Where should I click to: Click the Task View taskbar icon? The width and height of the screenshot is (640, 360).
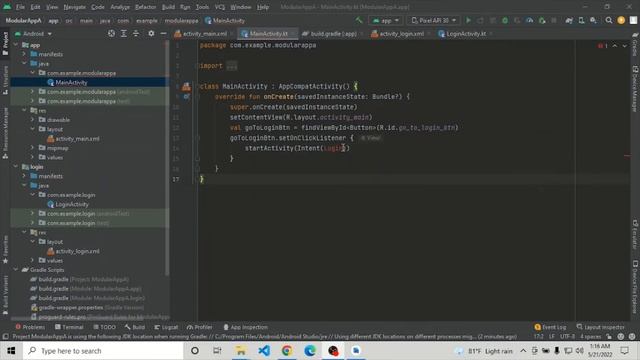pyautogui.click(x=217, y=351)
